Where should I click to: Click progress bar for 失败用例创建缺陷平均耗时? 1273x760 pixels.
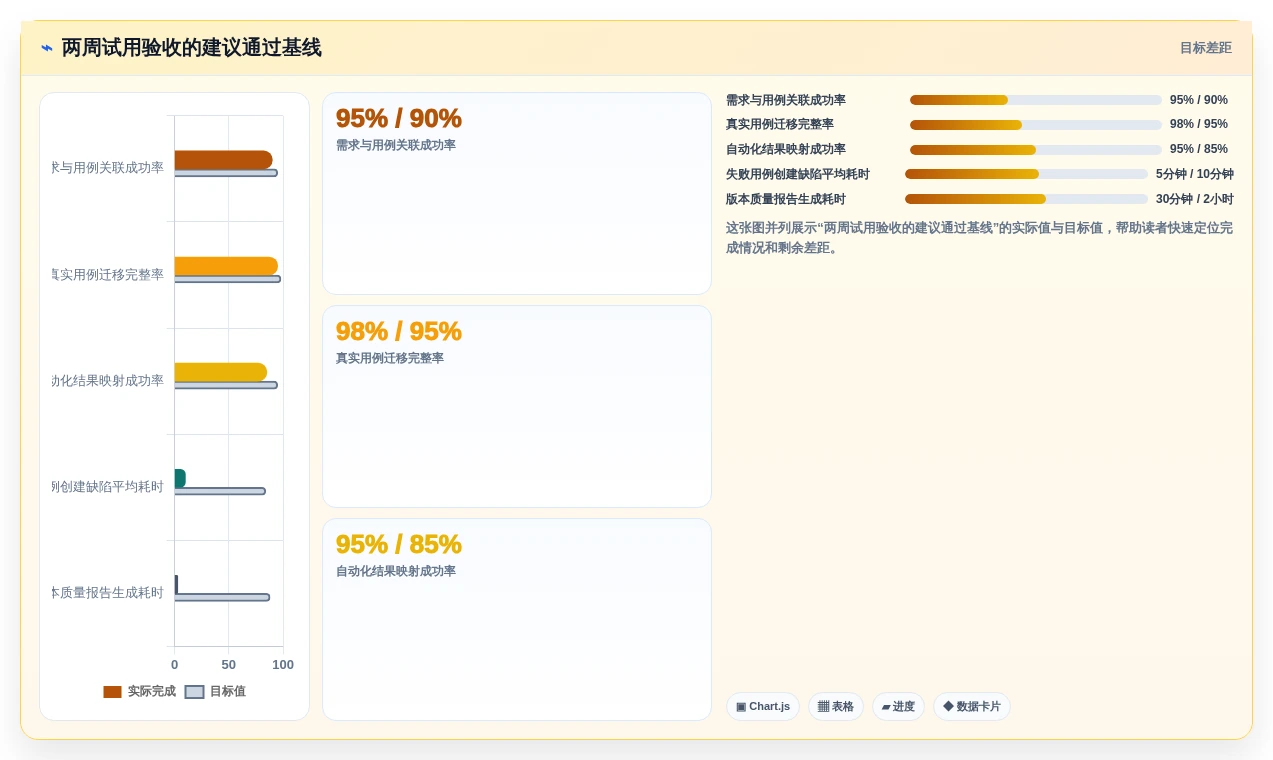tap(1026, 174)
